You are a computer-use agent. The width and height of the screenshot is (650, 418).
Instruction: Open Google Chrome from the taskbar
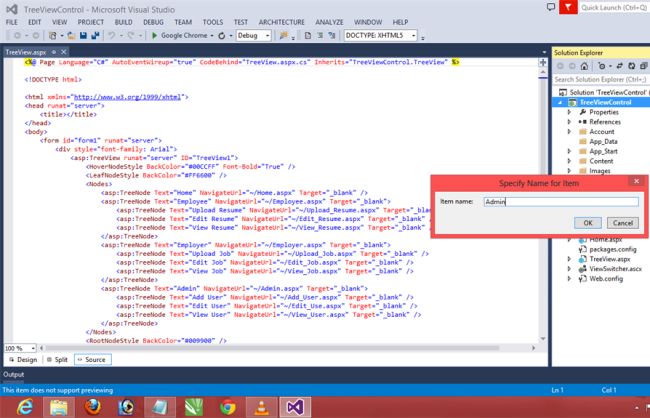pyautogui.click(x=228, y=407)
